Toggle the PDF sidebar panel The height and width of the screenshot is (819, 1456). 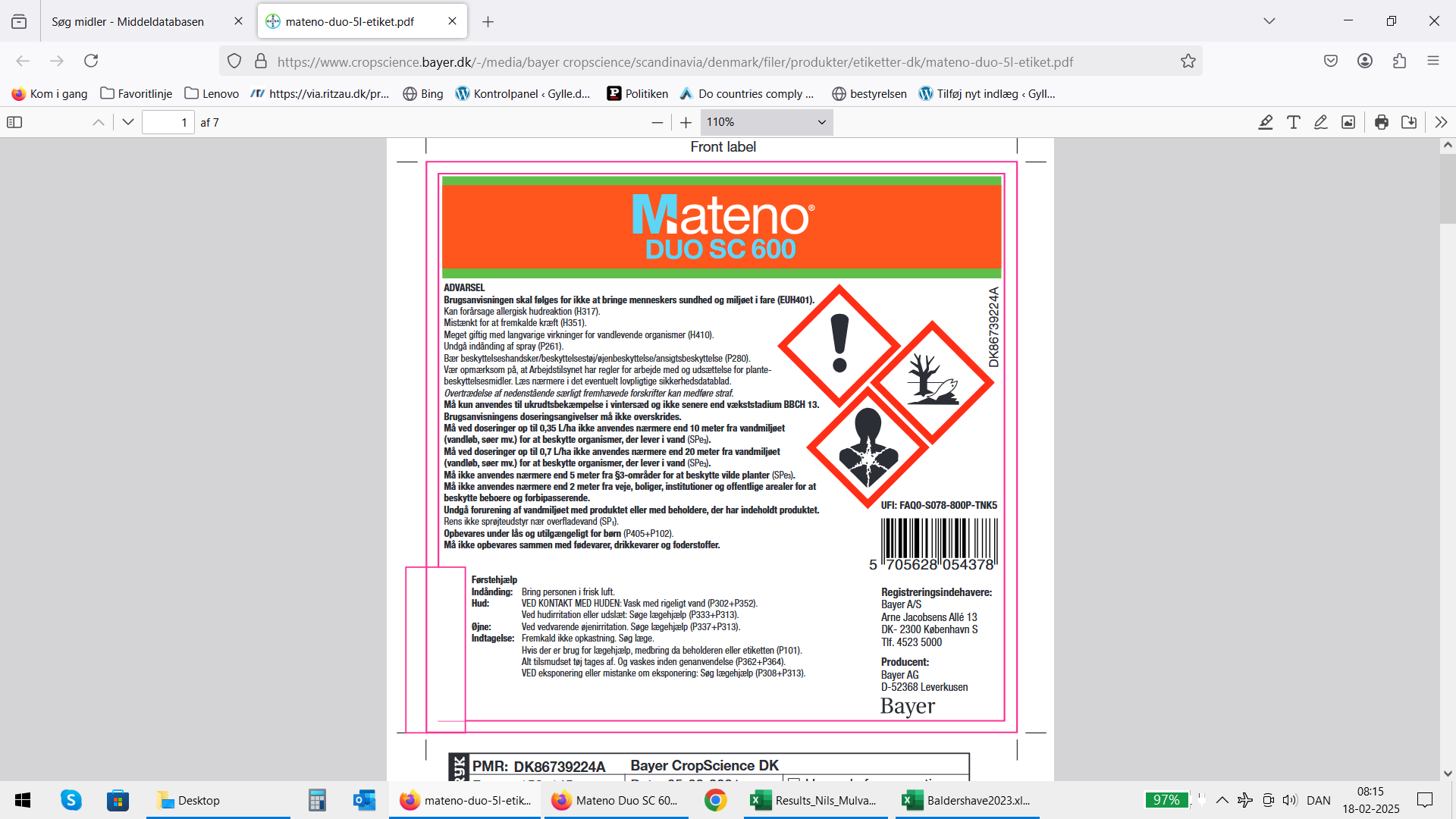pyautogui.click(x=14, y=122)
